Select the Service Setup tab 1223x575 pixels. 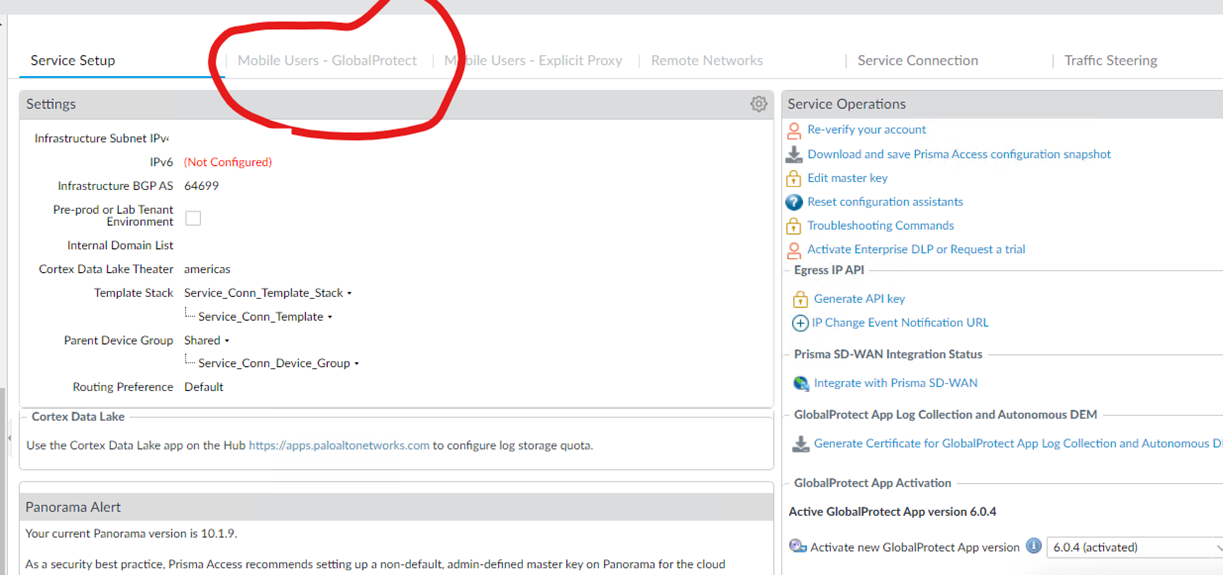tap(73, 60)
